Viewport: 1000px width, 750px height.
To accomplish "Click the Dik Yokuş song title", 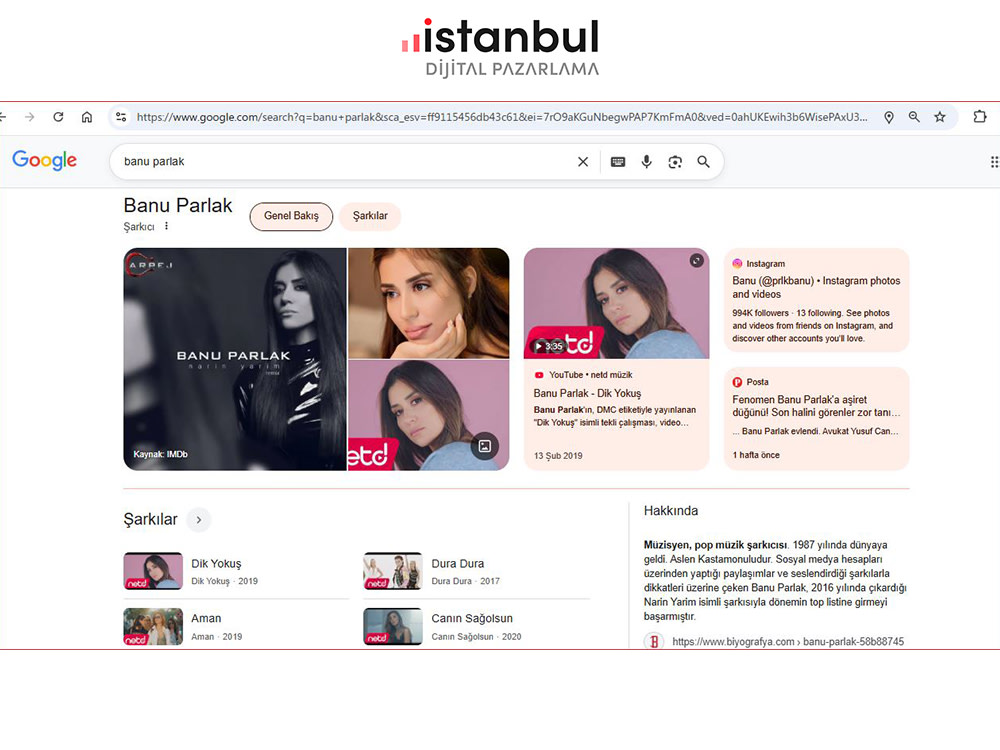I will [x=216, y=564].
